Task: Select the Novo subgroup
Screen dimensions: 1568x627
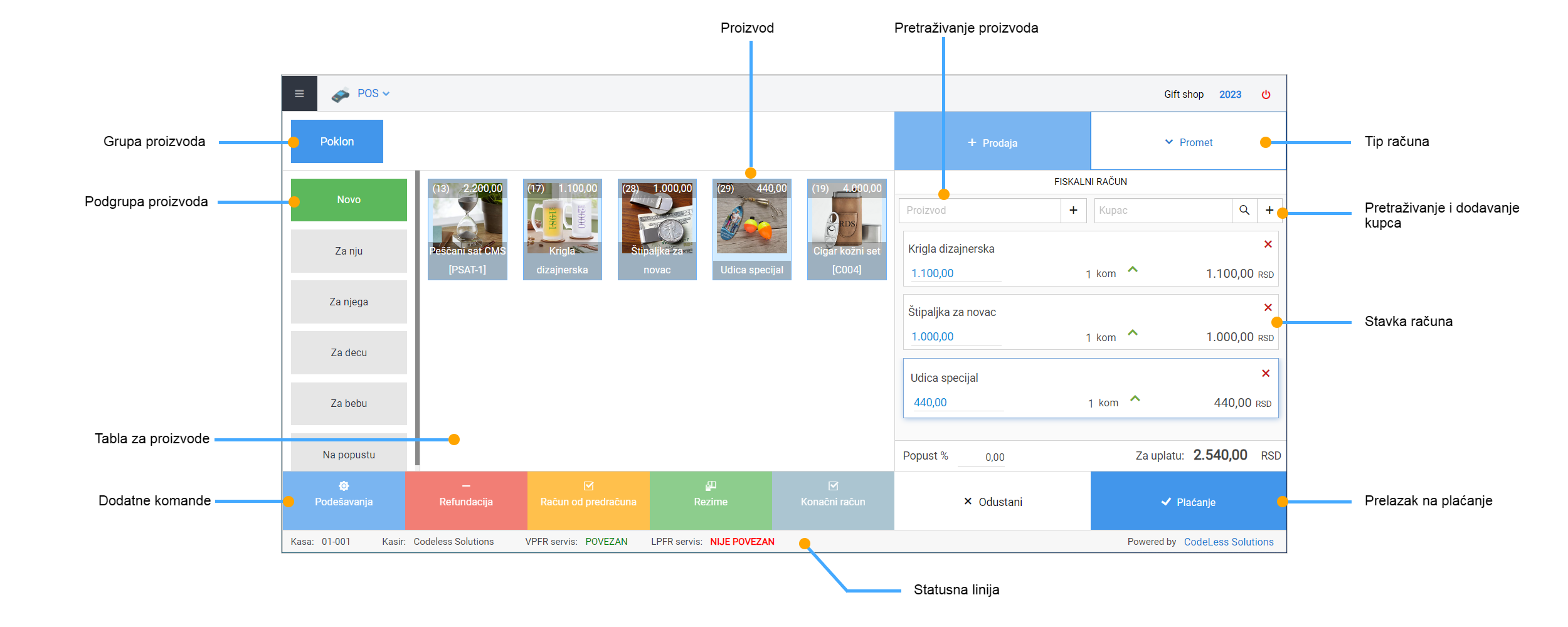Action: [349, 199]
